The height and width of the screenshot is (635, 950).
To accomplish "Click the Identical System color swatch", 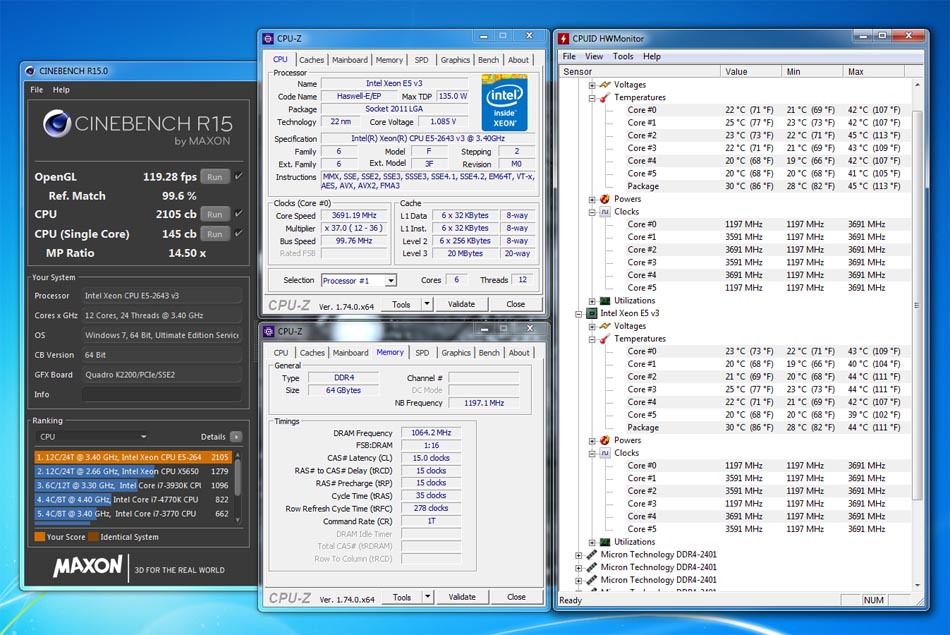I will click(x=93, y=537).
